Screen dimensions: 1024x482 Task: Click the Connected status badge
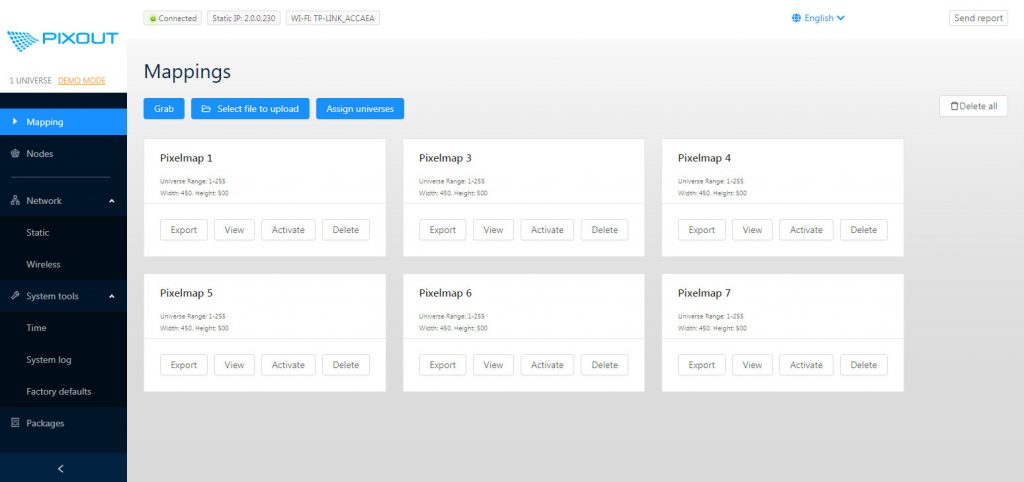click(x=172, y=18)
